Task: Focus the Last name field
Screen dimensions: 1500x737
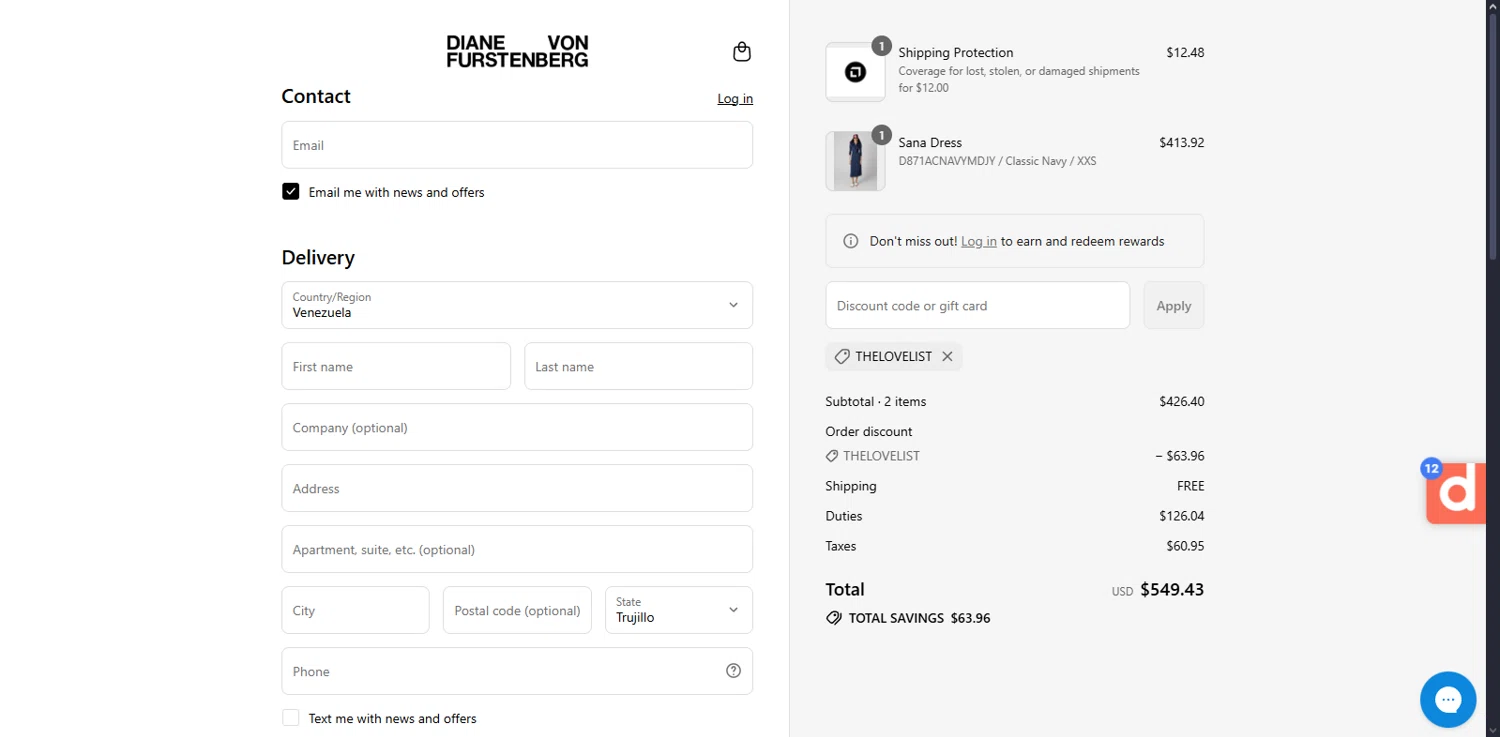Action: (x=638, y=366)
